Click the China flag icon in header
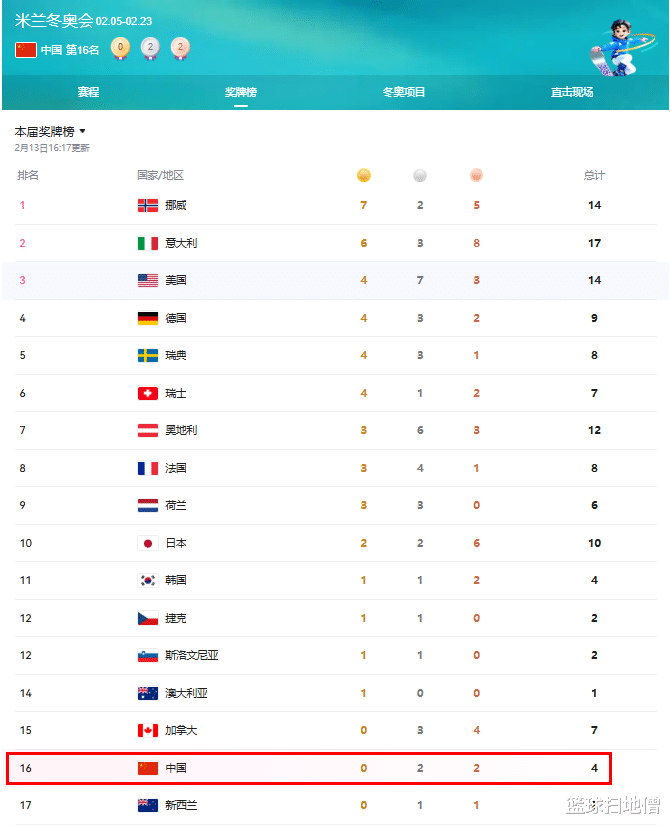 point(26,50)
